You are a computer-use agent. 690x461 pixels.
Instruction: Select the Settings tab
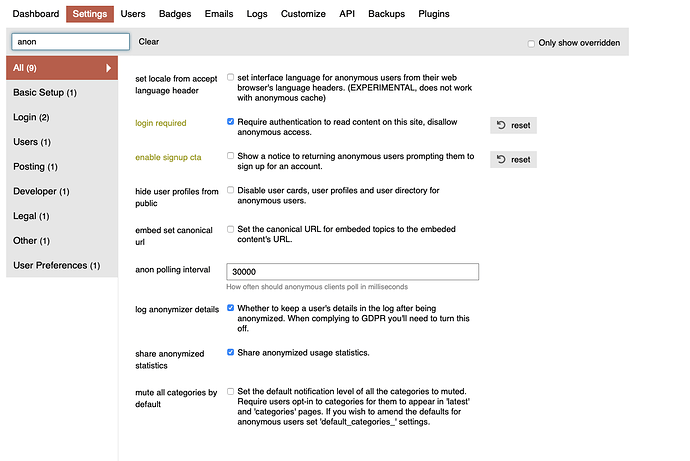click(90, 14)
